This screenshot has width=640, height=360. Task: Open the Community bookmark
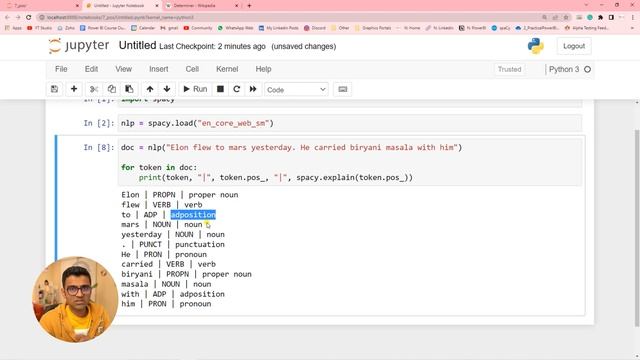point(198,28)
